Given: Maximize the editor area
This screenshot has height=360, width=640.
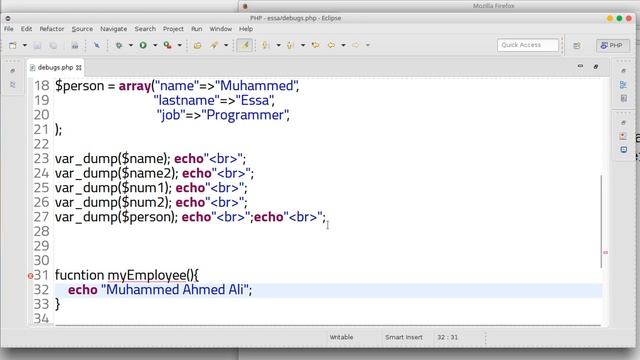Looking at the screenshot, I should pyautogui.click(x=596, y=66).
